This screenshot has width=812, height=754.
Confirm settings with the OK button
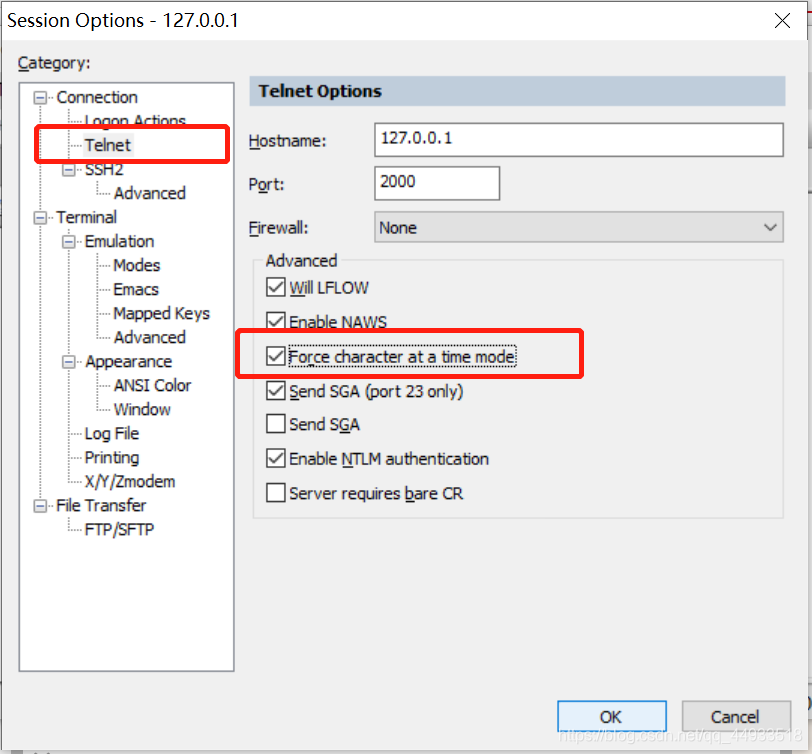(x=611, y=716)
